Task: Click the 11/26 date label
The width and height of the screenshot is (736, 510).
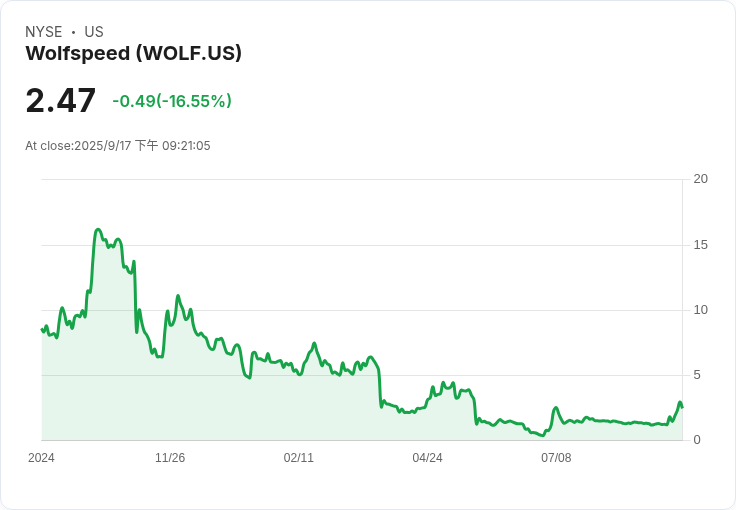Action: coord(170,458)
